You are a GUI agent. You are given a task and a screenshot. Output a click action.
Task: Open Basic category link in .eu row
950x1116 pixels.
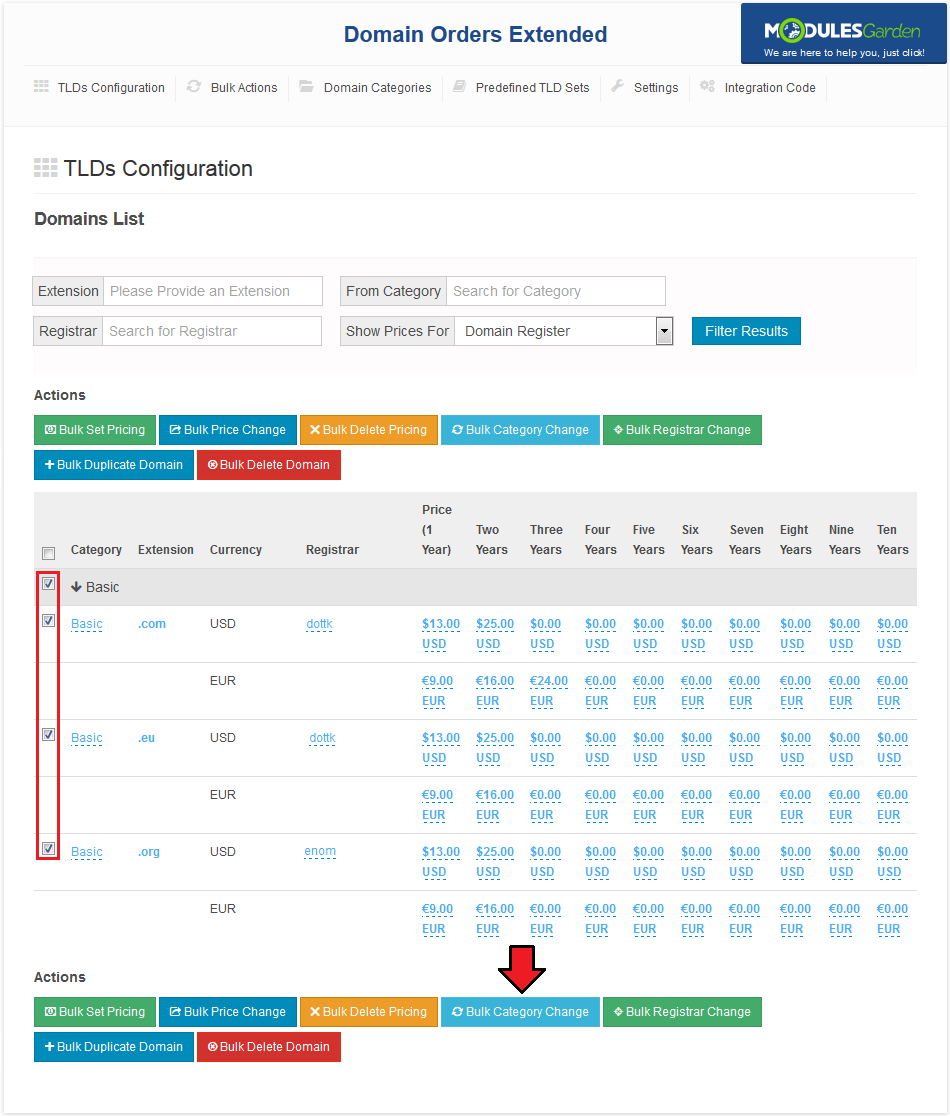pyautogui.click(x=87, y=738)
